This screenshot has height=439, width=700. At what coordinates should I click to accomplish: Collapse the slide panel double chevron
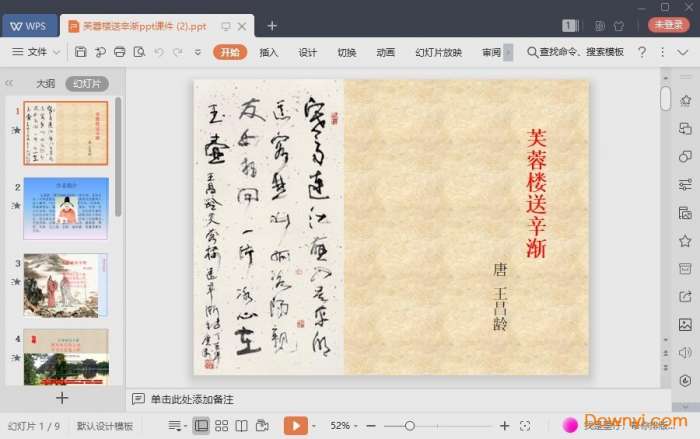pos(9,83)
